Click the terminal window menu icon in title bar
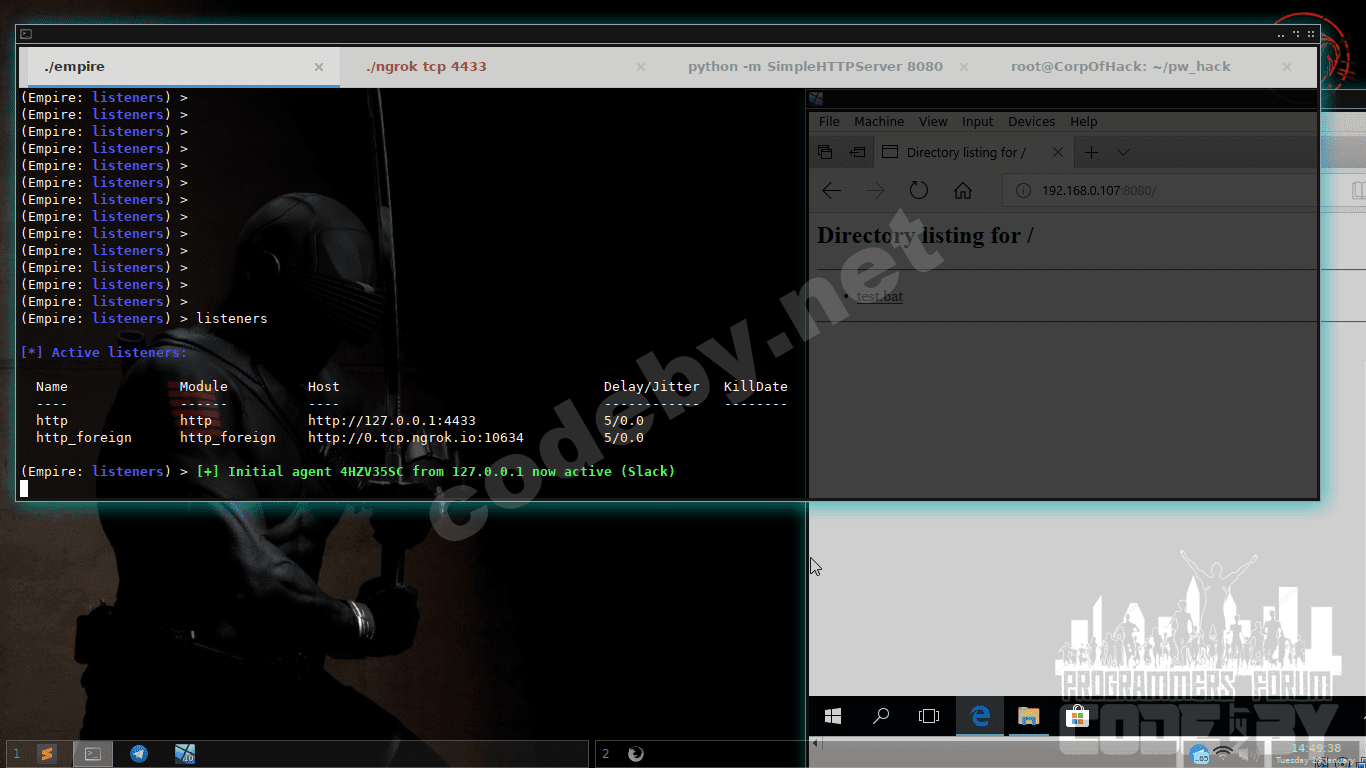 26,34
